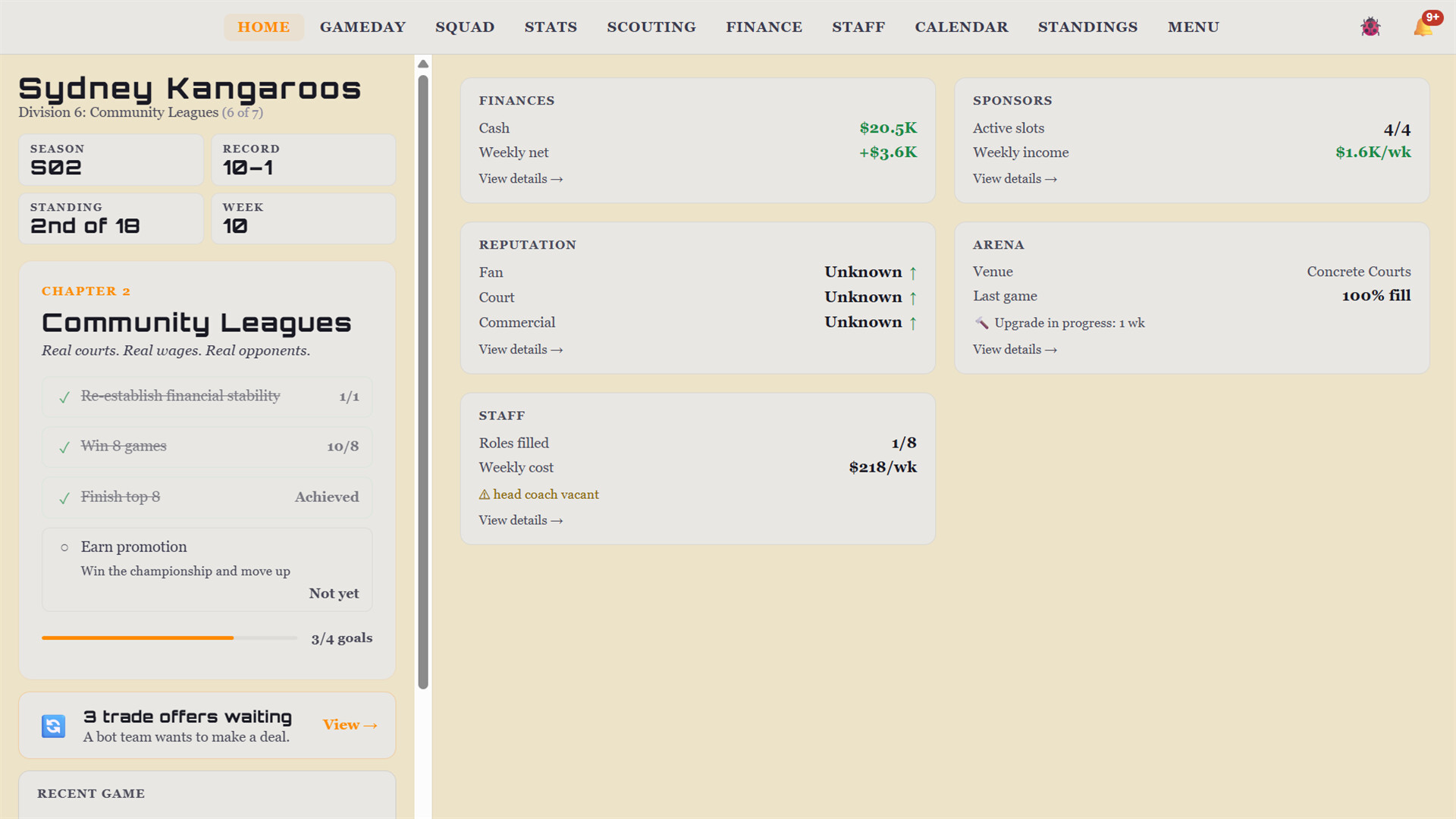Screen dimensions: 1456x819
Task: Open the Stats tab
Action: tap(551, 27)
